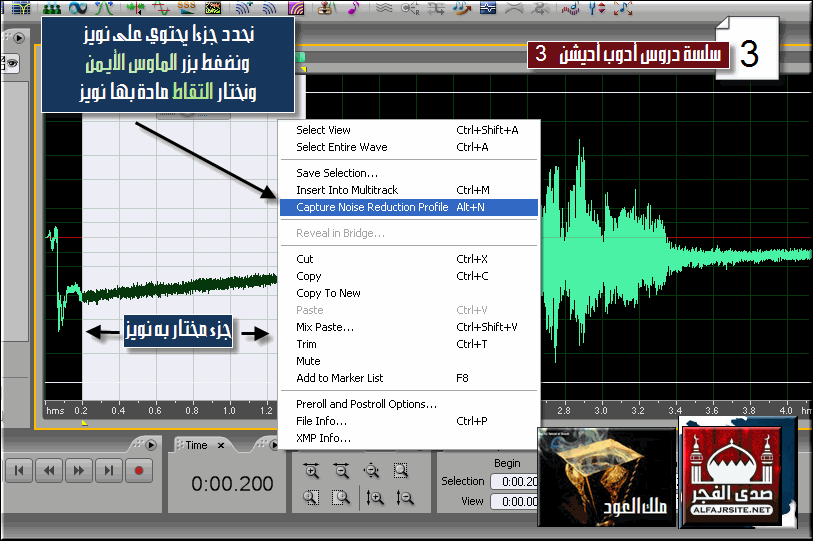Close the Time panel tab
The image size is (813, 541).
[221, 445]
